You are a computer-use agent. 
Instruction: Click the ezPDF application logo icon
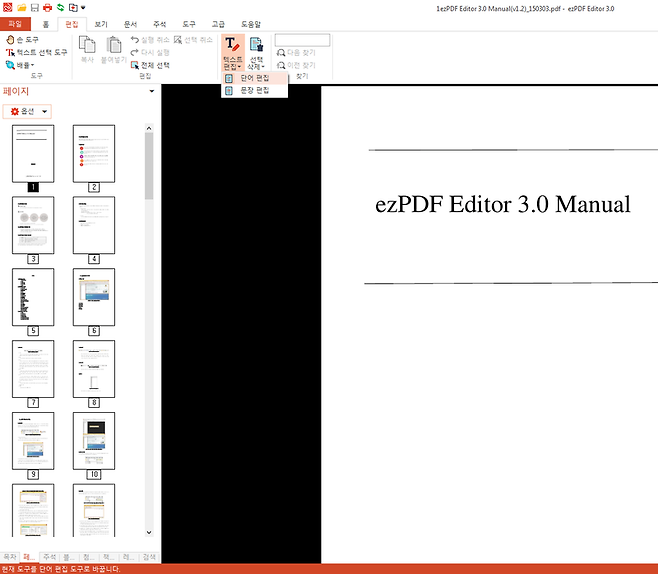[x=8, y=7]
